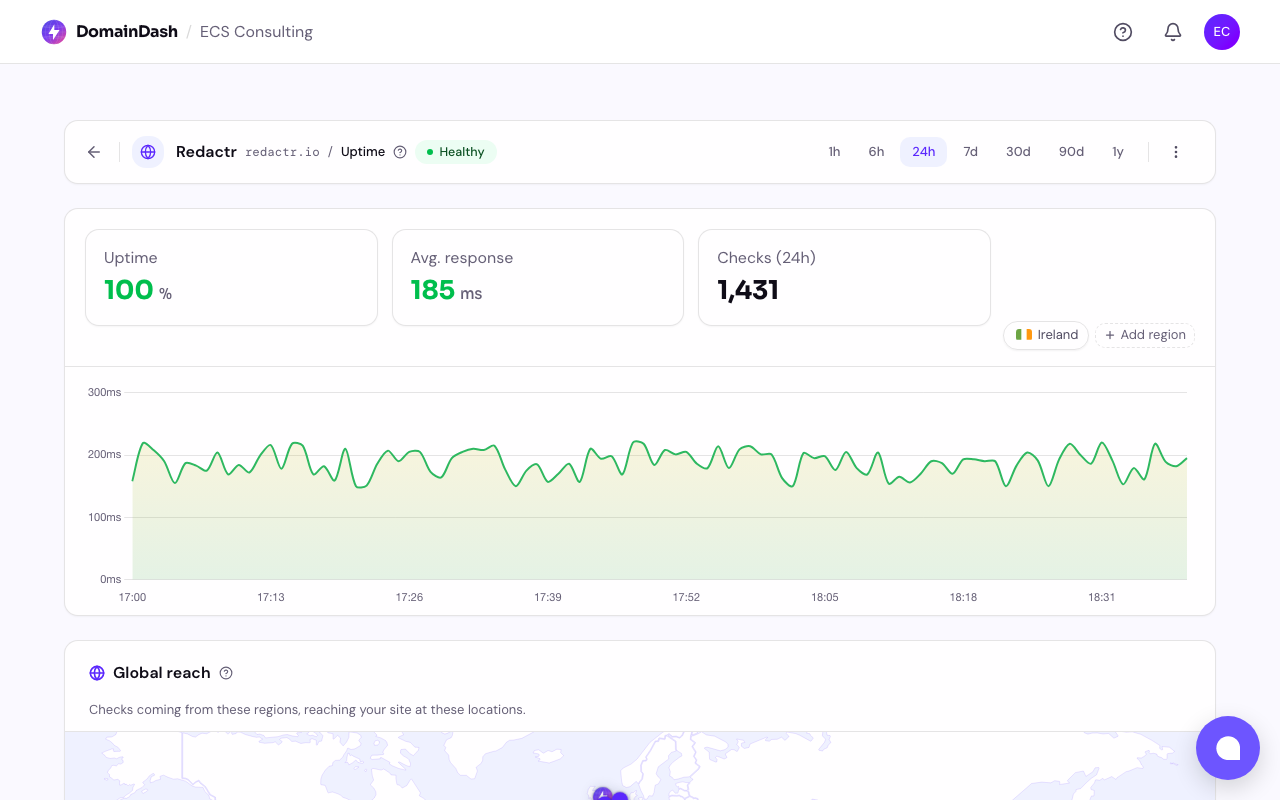Open ECS Consulting from the breadcrumb
Image resolution: width=1280 pixels, height=800 pixels.
256,31
